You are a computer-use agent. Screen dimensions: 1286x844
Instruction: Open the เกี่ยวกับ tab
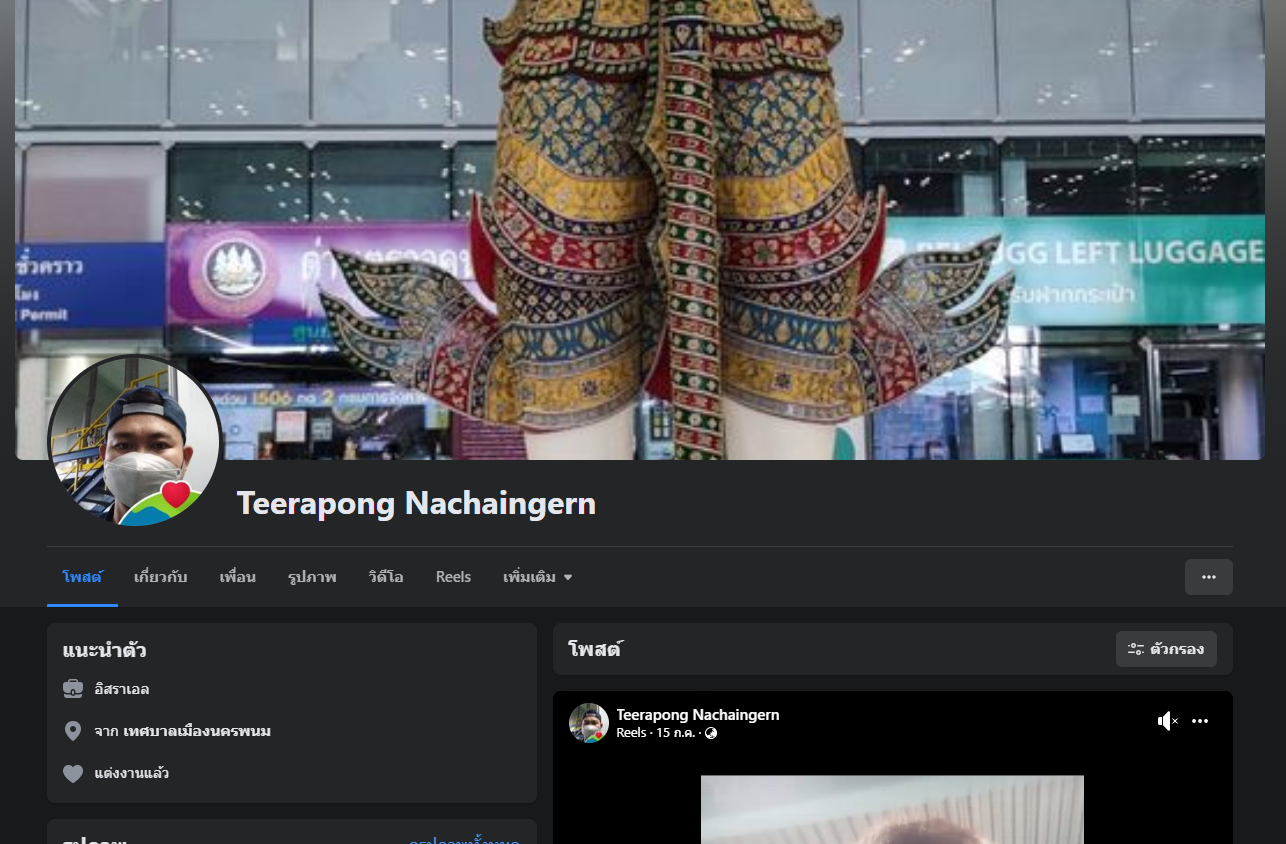[x=161, y=577]
